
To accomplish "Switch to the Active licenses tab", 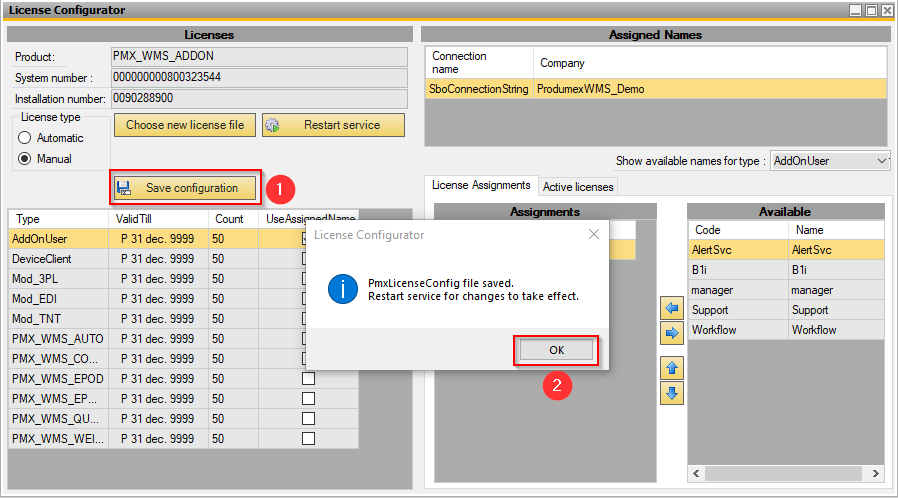I will pos(578,186).
